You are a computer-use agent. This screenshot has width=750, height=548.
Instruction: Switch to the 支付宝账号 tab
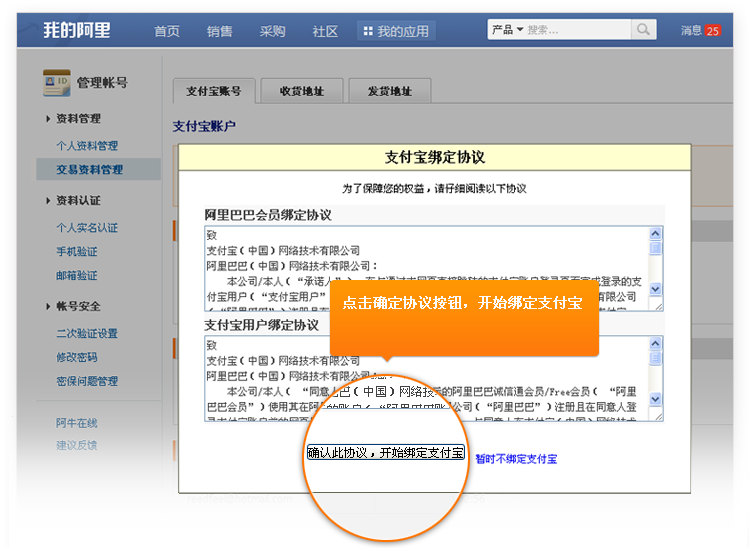(214, 91)
